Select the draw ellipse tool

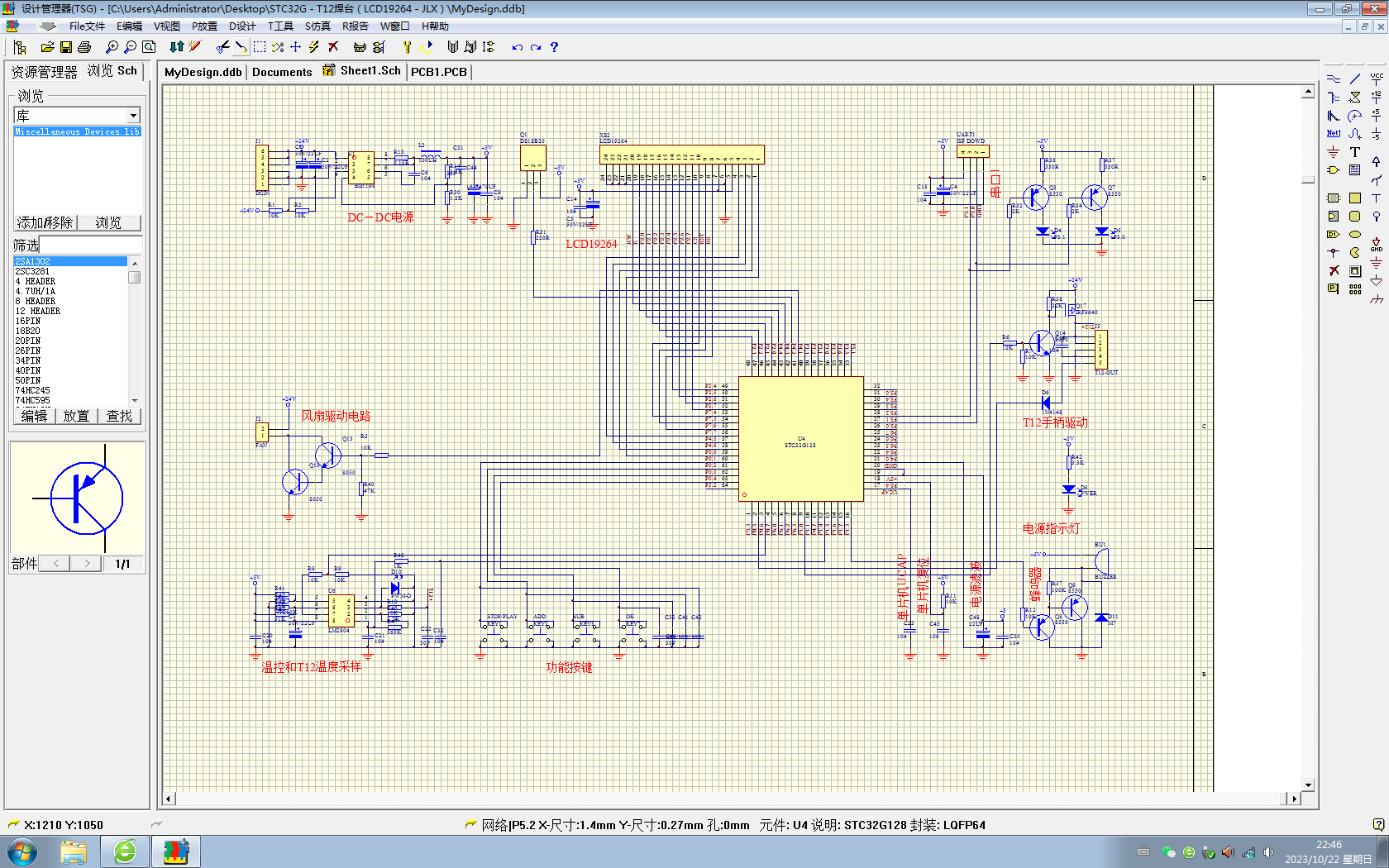1354,234
